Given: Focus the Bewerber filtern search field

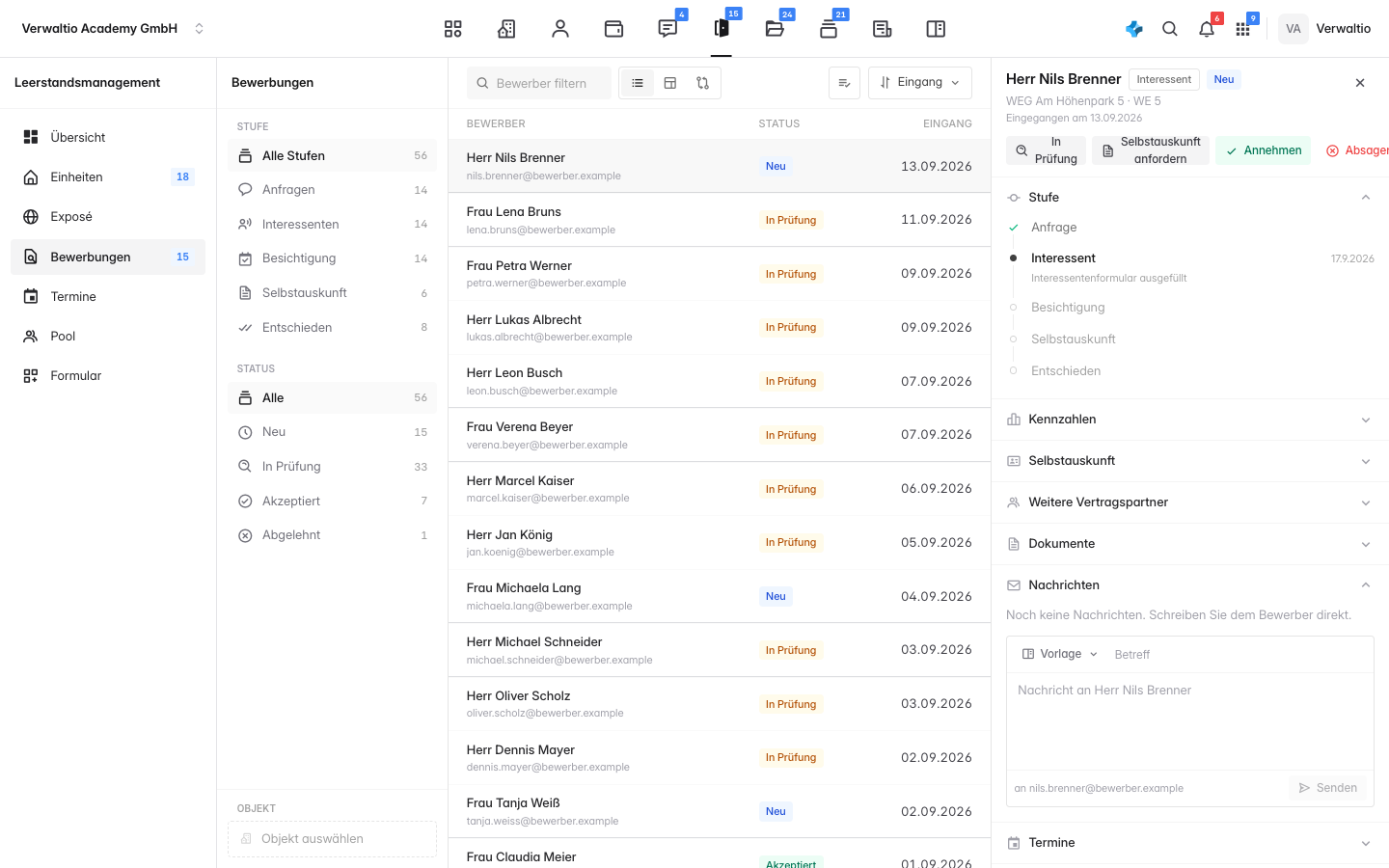Looking at the screenshot, I should coord(539,83).
